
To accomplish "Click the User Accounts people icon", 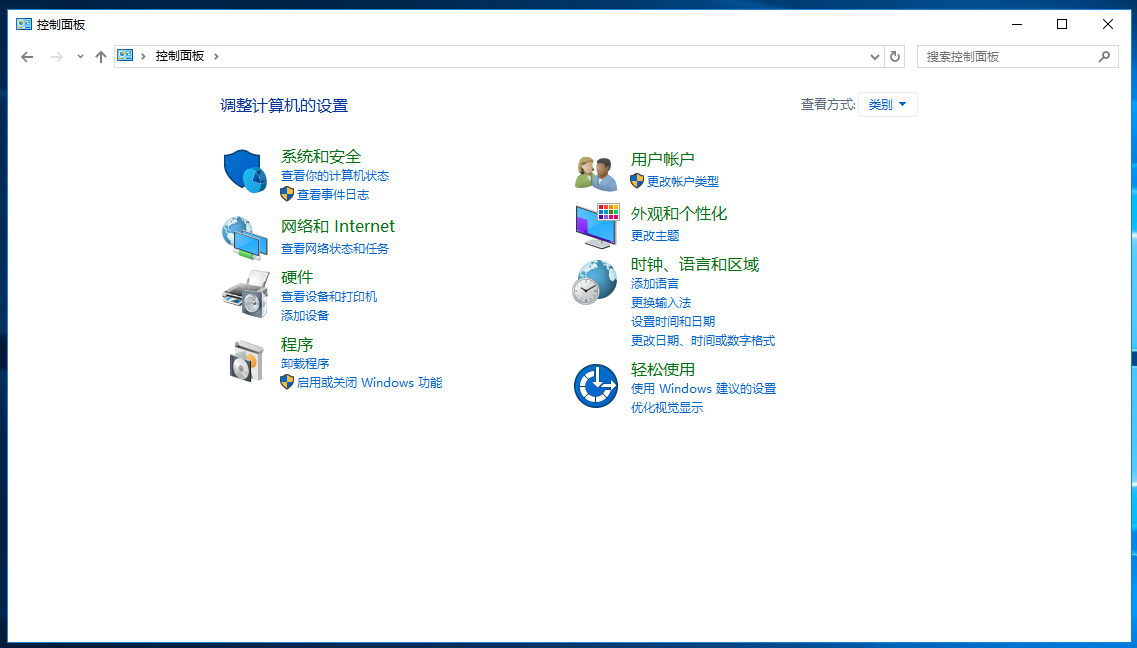I will (596, 173).
